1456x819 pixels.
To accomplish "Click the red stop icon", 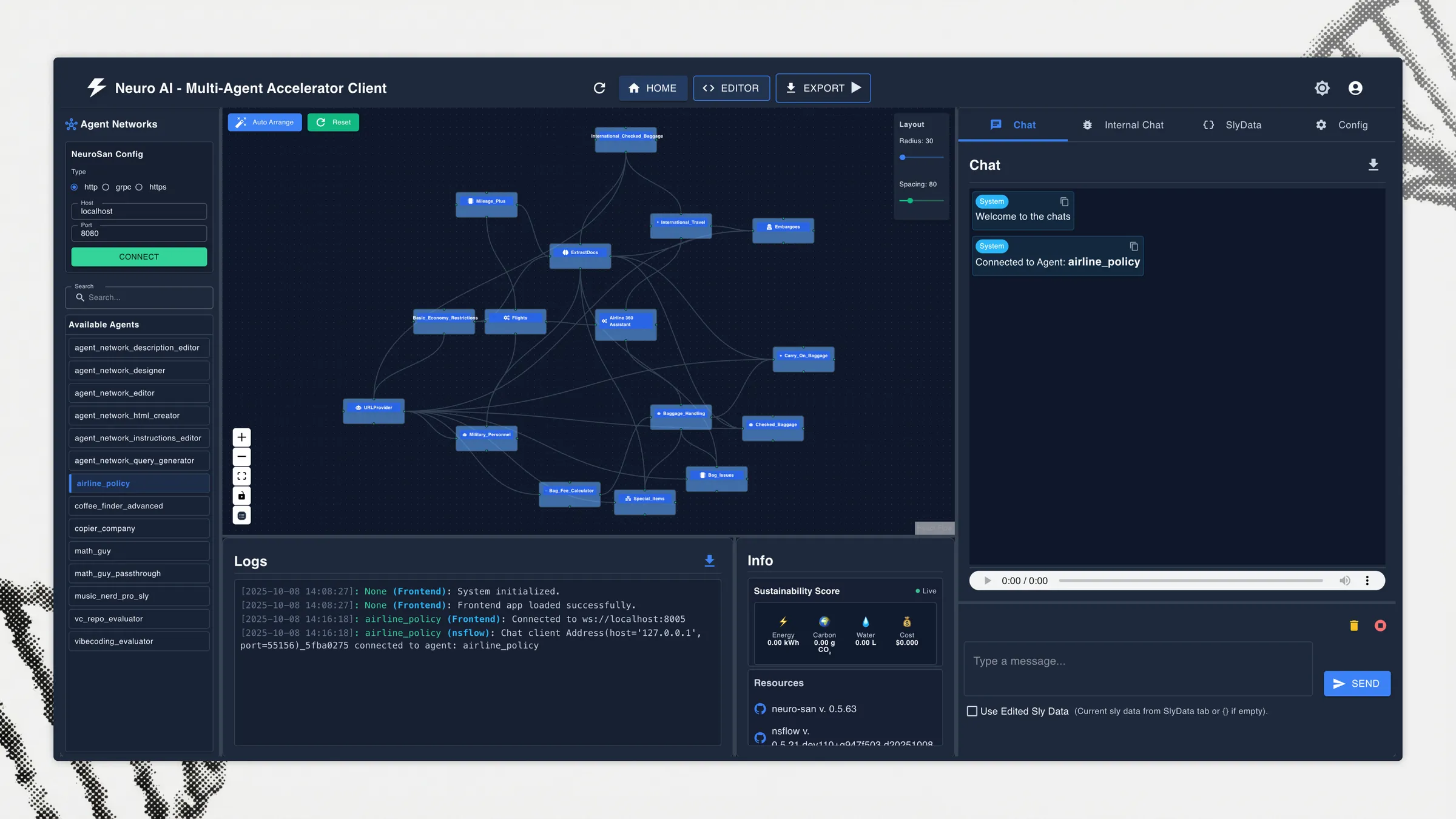I will (1380, 625).
